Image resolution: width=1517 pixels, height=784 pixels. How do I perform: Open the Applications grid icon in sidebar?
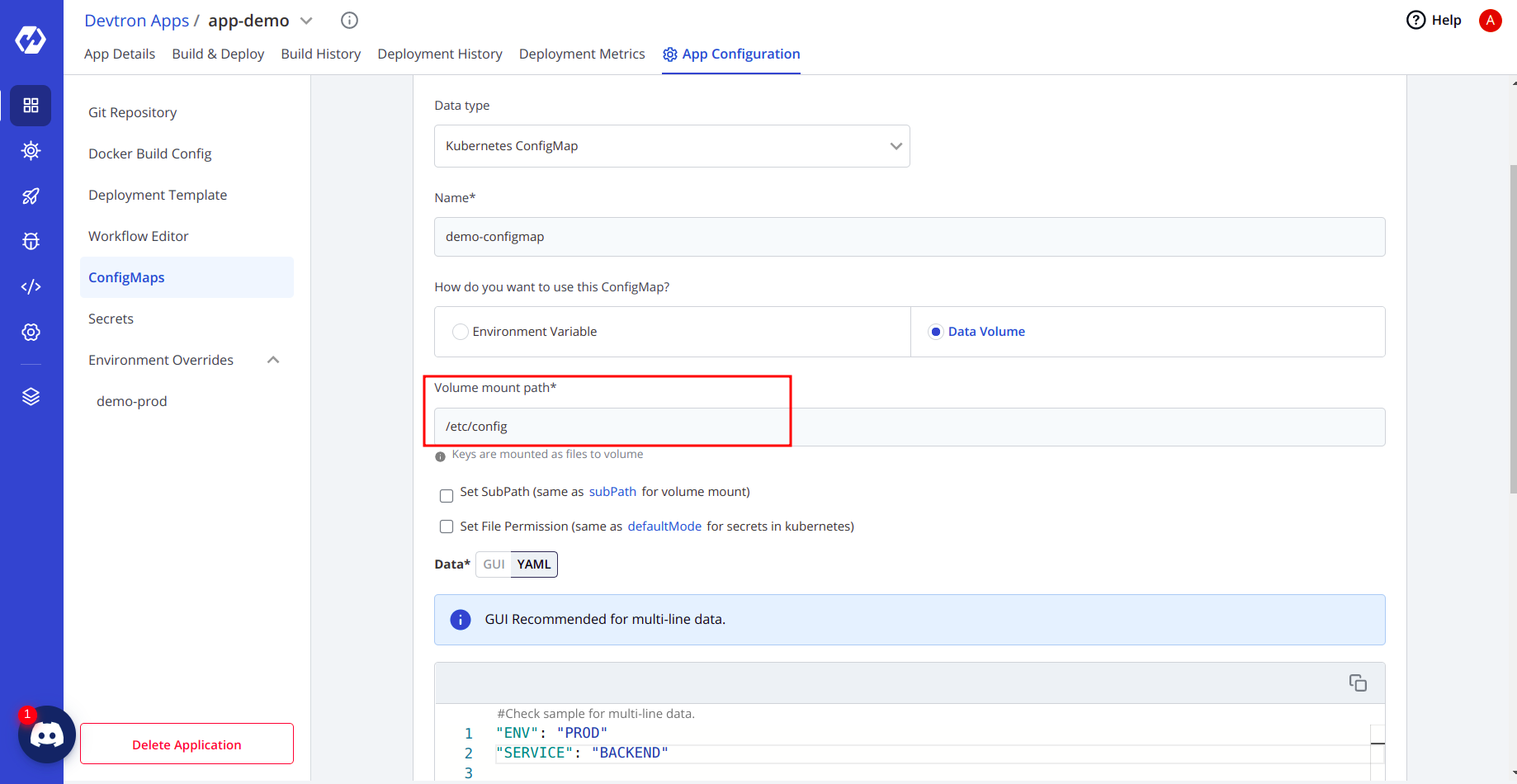(31, 106)
